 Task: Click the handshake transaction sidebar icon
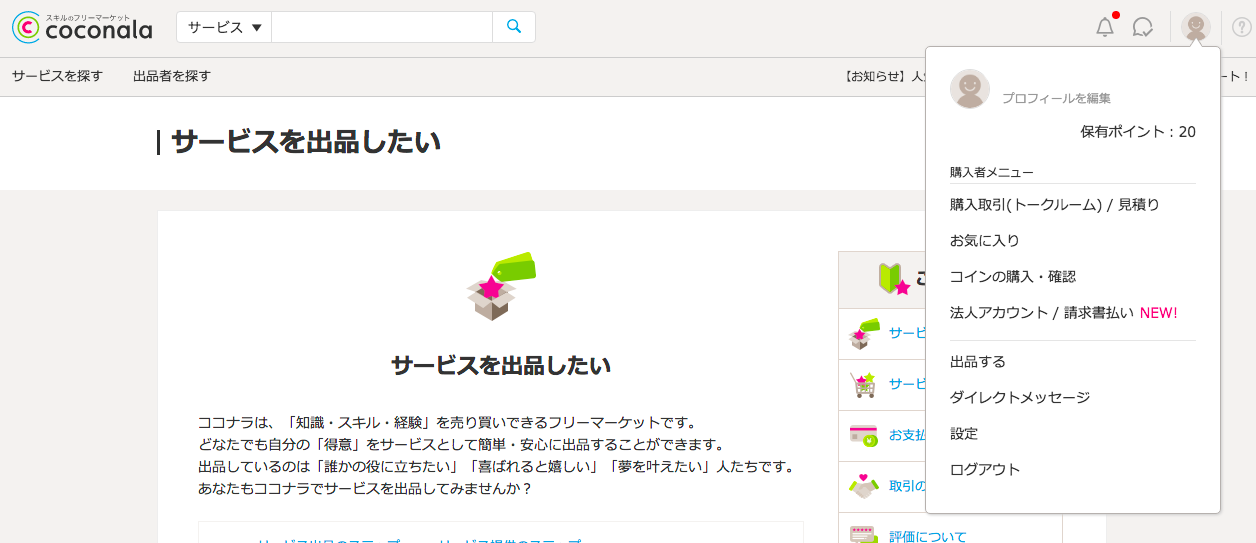point(862,486)
